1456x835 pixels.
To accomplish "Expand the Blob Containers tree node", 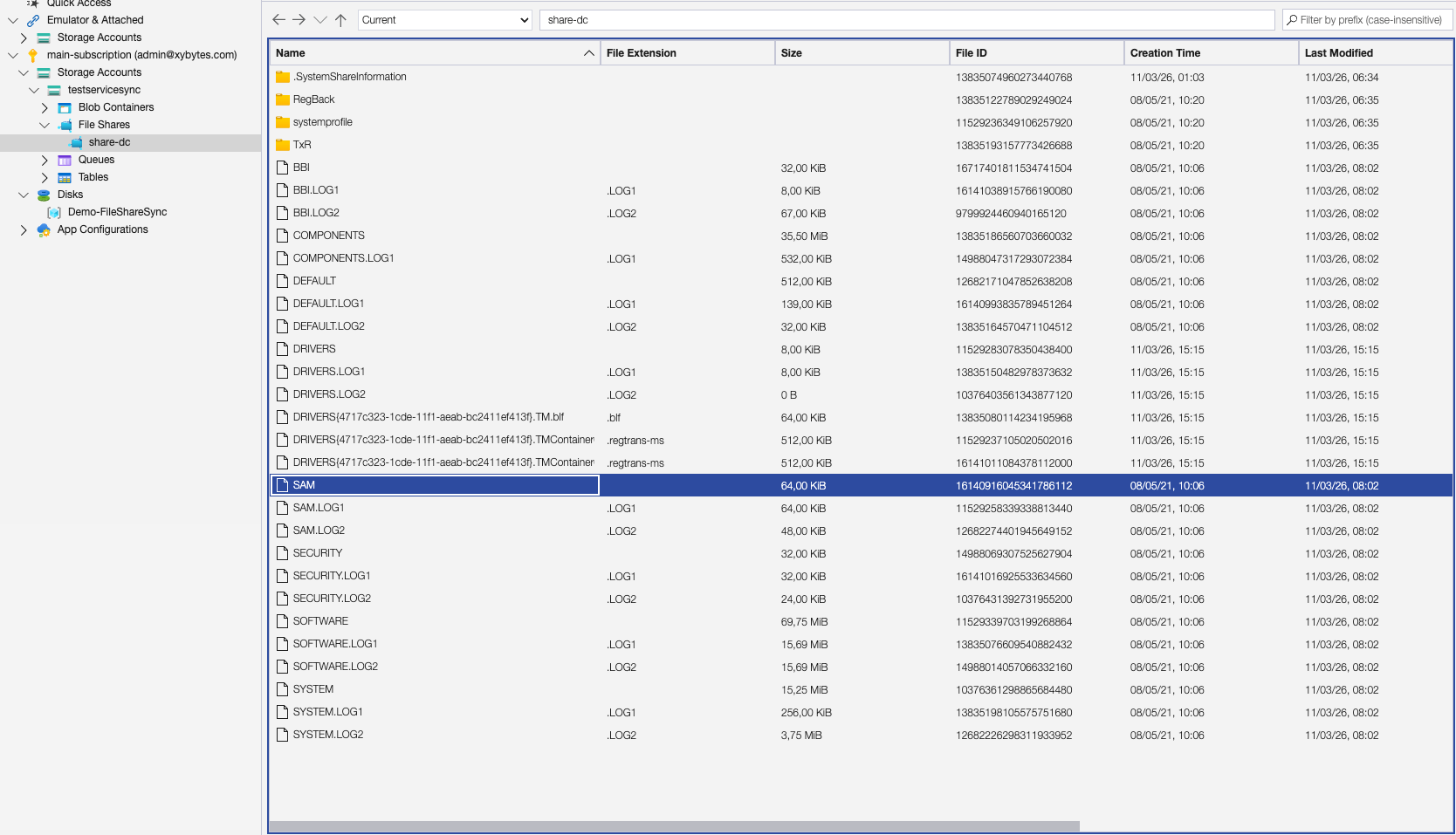I will tap(44, 107).
